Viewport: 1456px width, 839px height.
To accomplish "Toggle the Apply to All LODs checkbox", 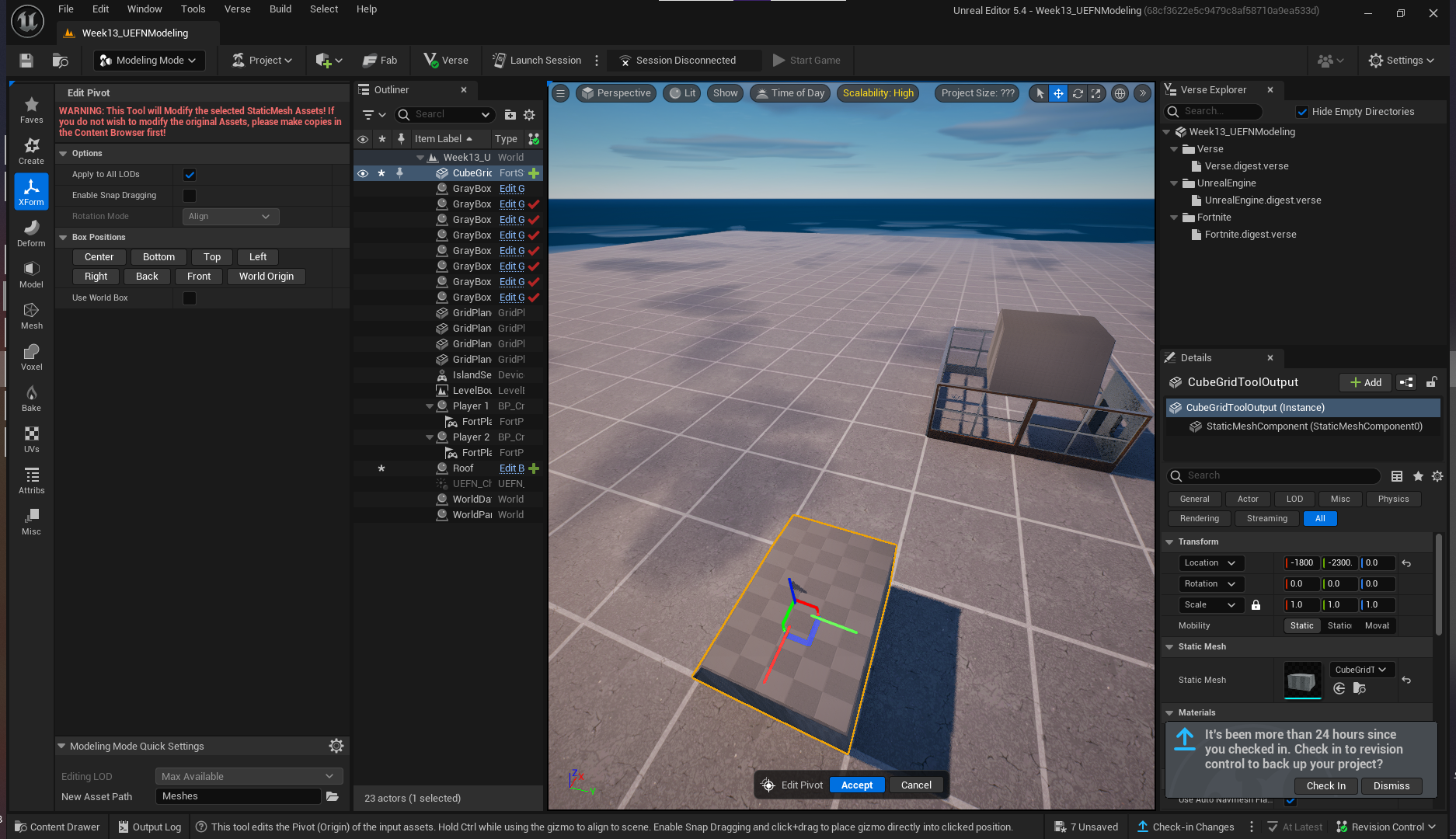I will [x=190, y=175].
